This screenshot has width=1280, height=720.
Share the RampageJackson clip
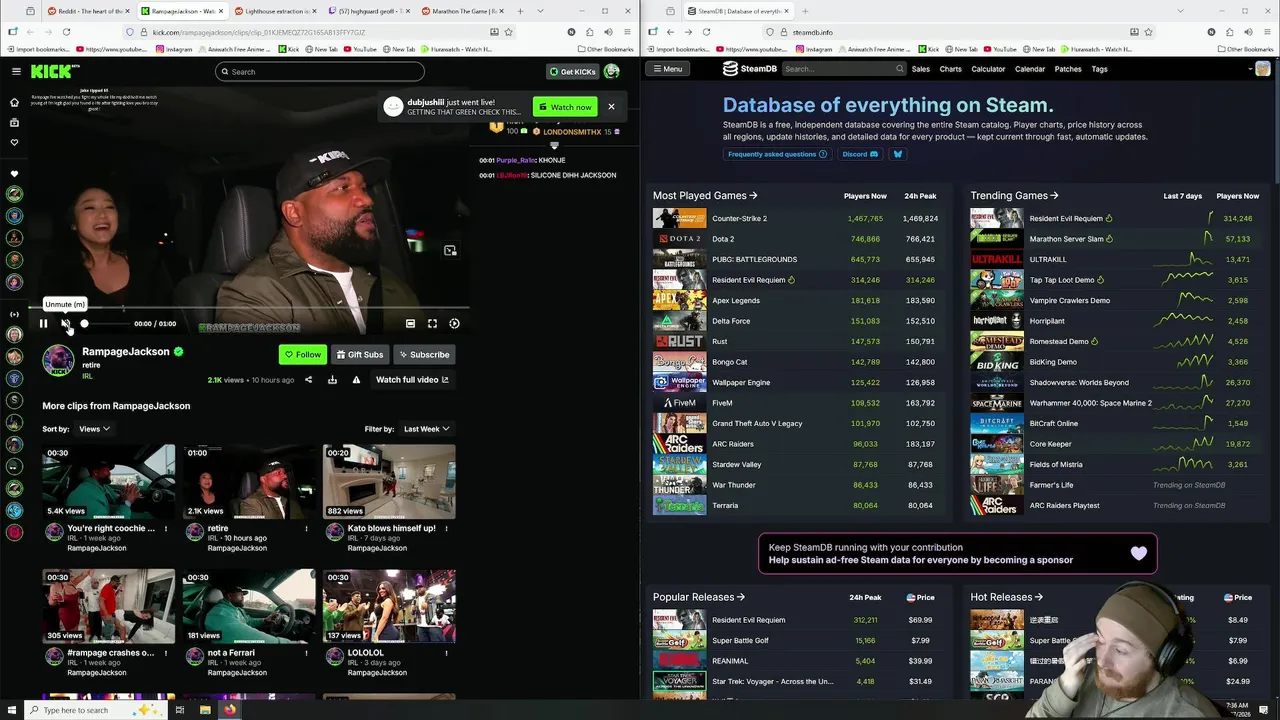pyautogui.click(x=308, y=380)
